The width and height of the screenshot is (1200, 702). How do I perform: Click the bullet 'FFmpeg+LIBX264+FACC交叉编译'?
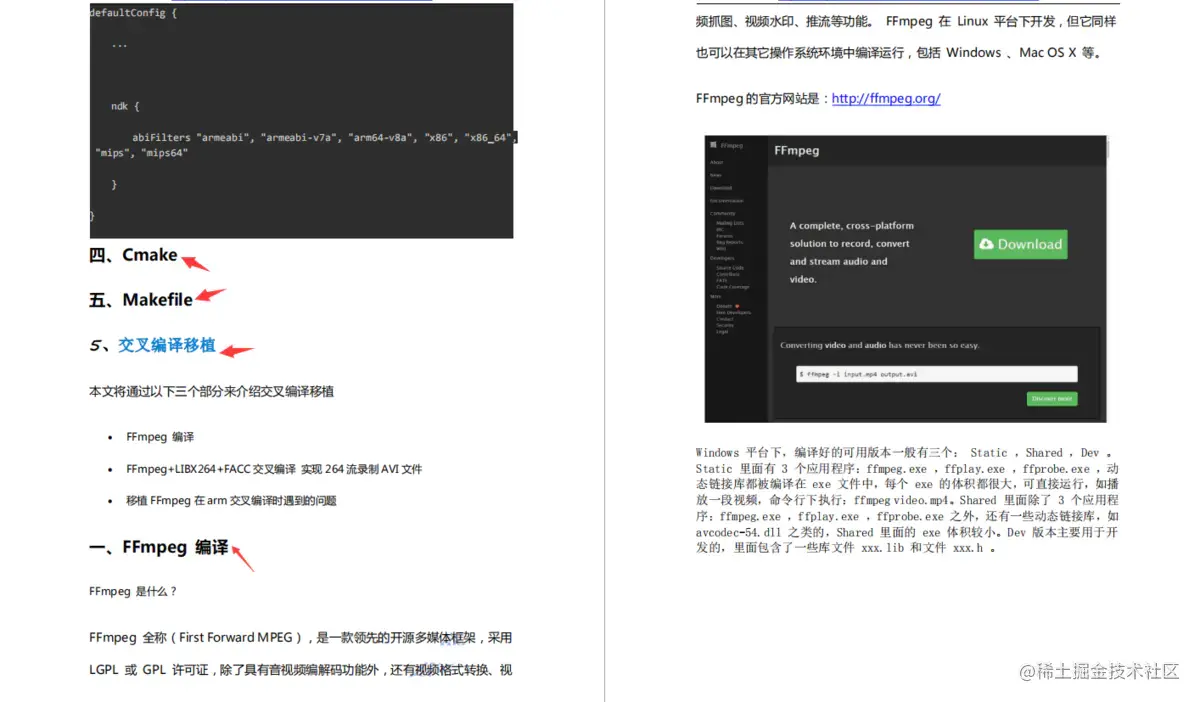click(x=274, y=469)
